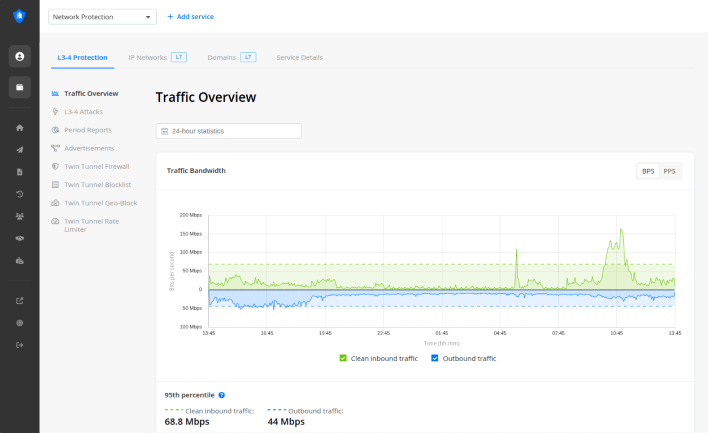Toggle the Outbound traffic checkbox
Viewport: 708px width, 433px height.
pos(435,358)
